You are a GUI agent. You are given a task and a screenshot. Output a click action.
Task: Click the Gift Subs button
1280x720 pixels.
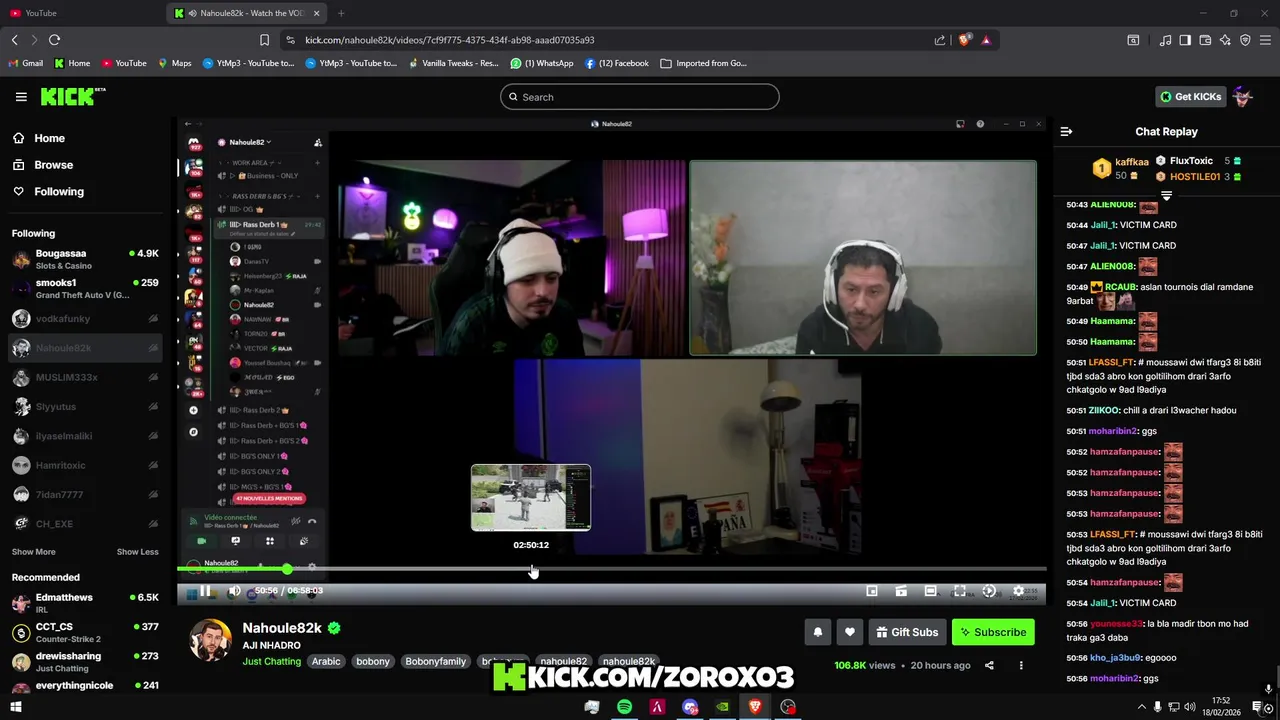907,632
